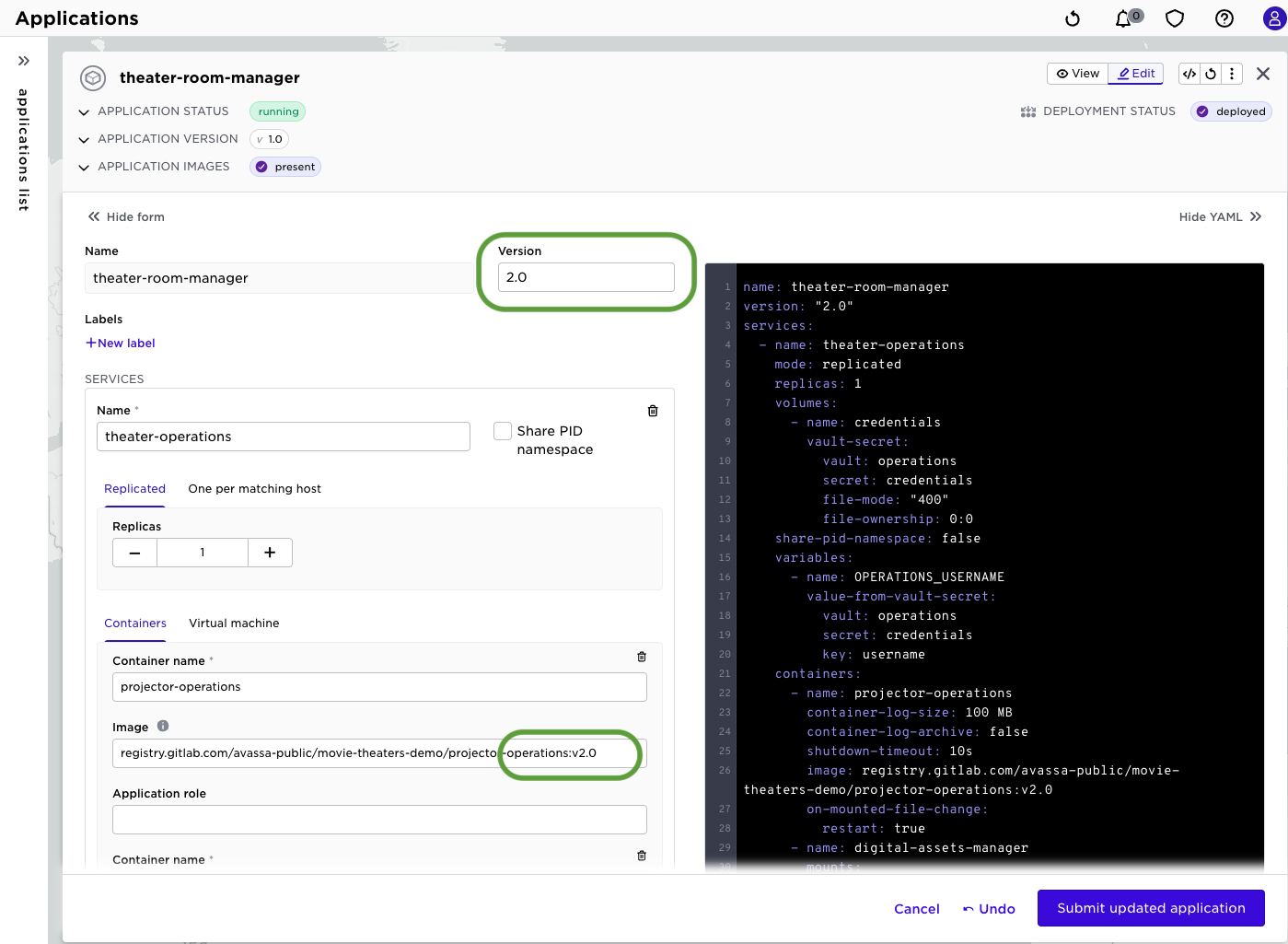Click the refresh icon in the top bar
This screenshot has height=944, width=1288.
[x=1072, y=17]
